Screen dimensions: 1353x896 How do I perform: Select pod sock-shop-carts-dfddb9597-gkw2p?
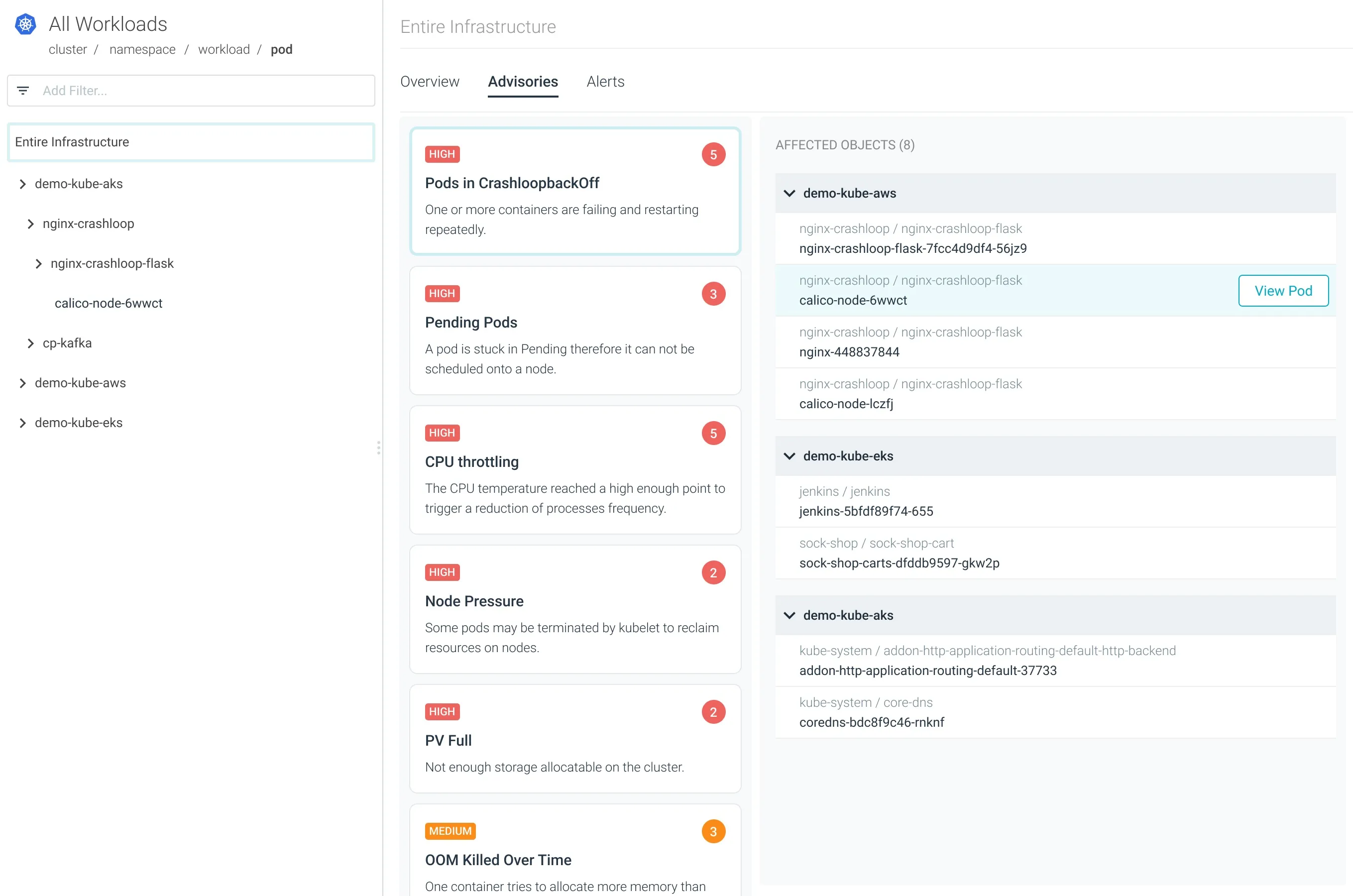[1055, 553]
